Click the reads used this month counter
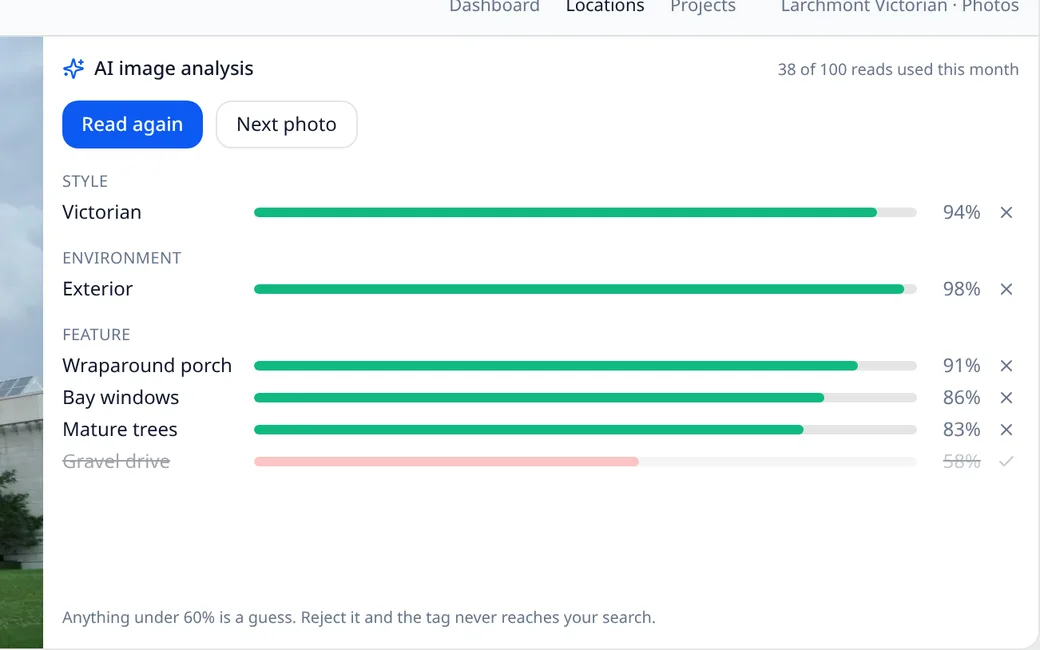Screen dimensions: 1040x650 pyautogui.click(x=898, y=70)
